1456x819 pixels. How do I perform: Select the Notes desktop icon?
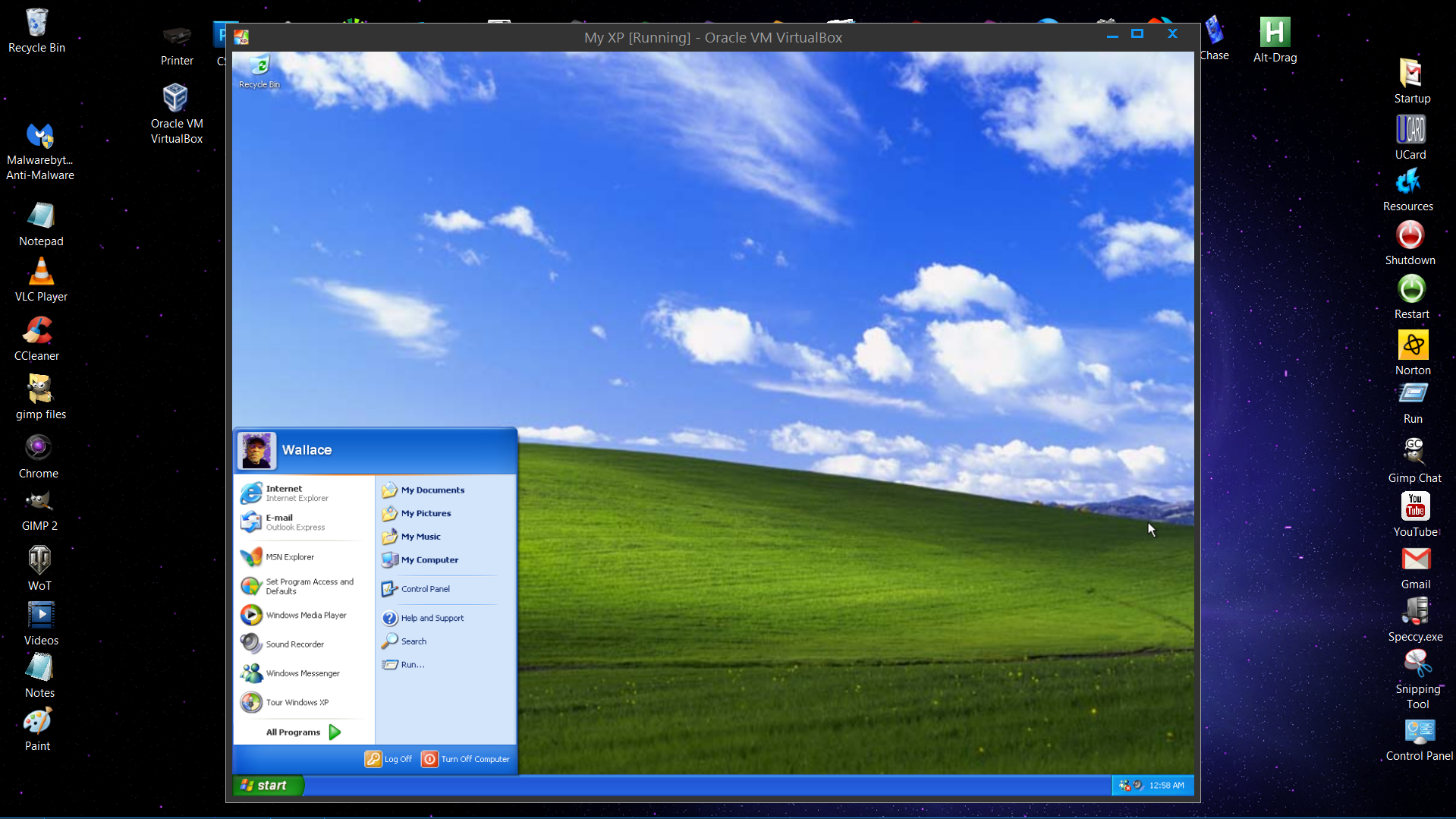(x=39, y=676)
